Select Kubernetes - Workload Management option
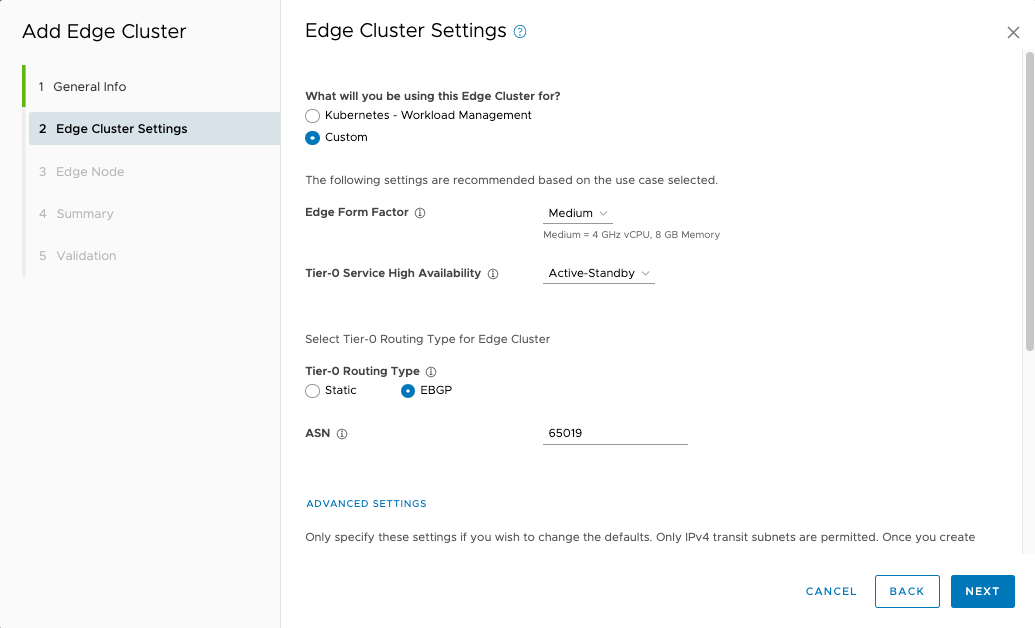Image resolution: width=1035 pixels, height=628 pixels. click(312, 116)
